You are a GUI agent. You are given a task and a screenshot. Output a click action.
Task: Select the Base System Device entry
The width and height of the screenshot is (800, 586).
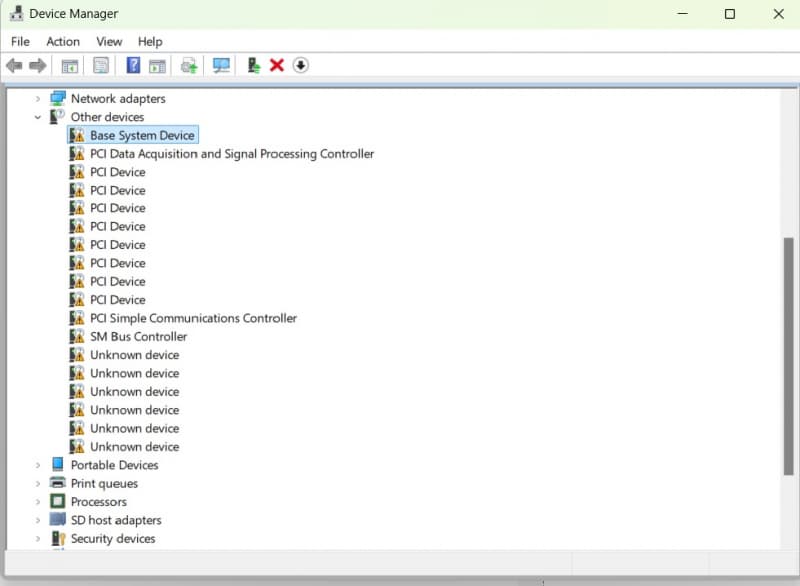coord(142,135)
